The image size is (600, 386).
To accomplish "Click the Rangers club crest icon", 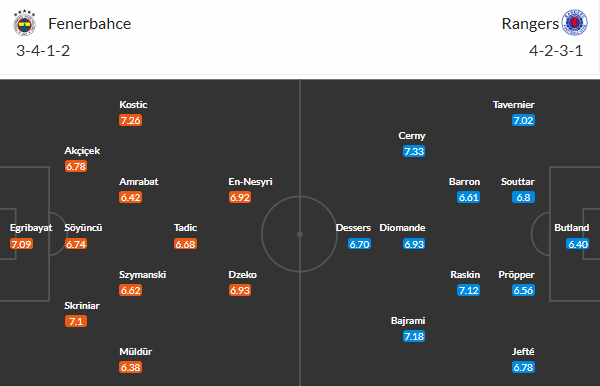I will point(574,23).
